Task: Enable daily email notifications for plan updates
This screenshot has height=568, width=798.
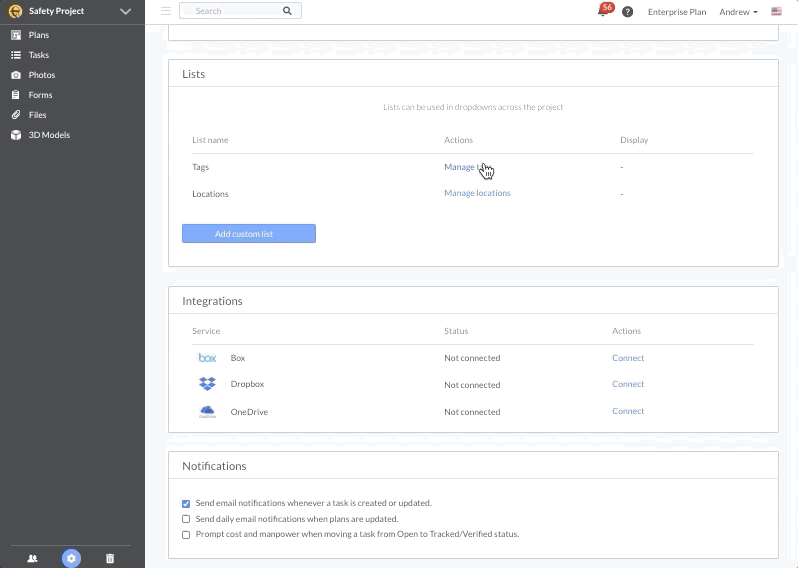Action: 186,519
